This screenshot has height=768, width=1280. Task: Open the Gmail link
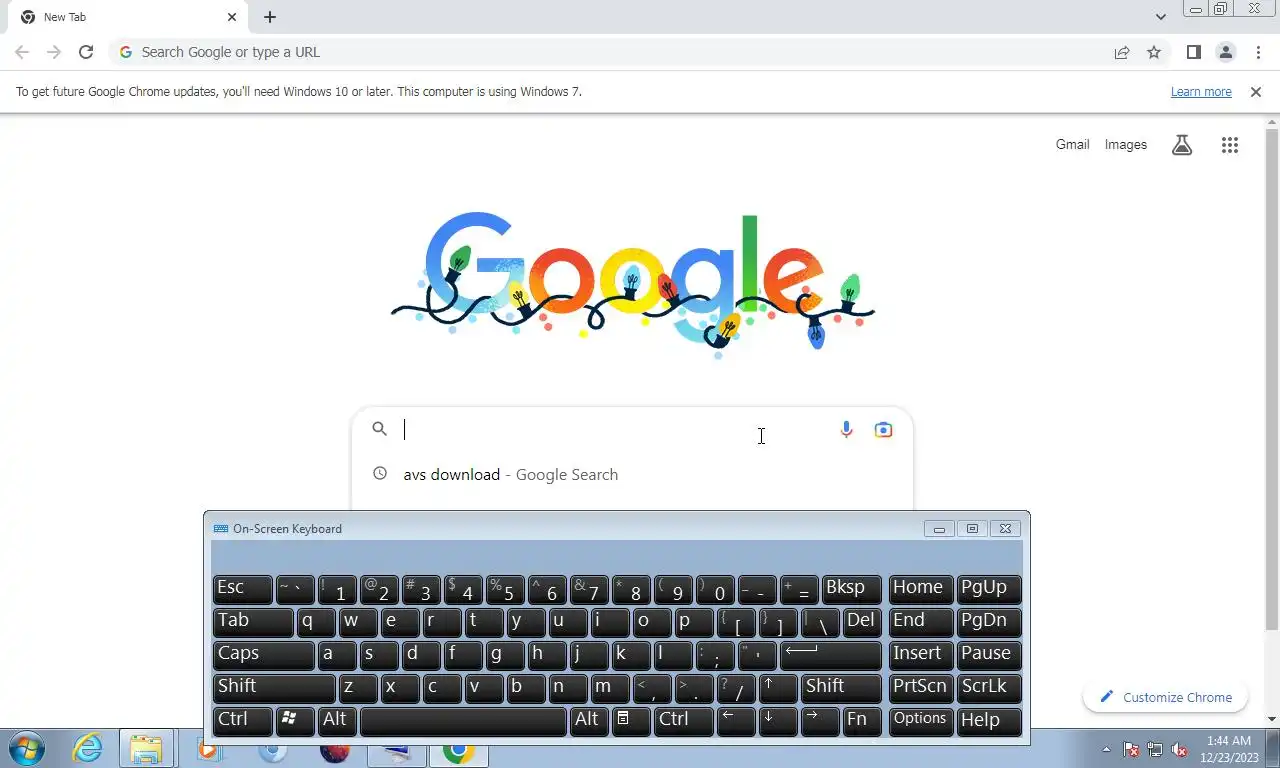click(1072, 145)
